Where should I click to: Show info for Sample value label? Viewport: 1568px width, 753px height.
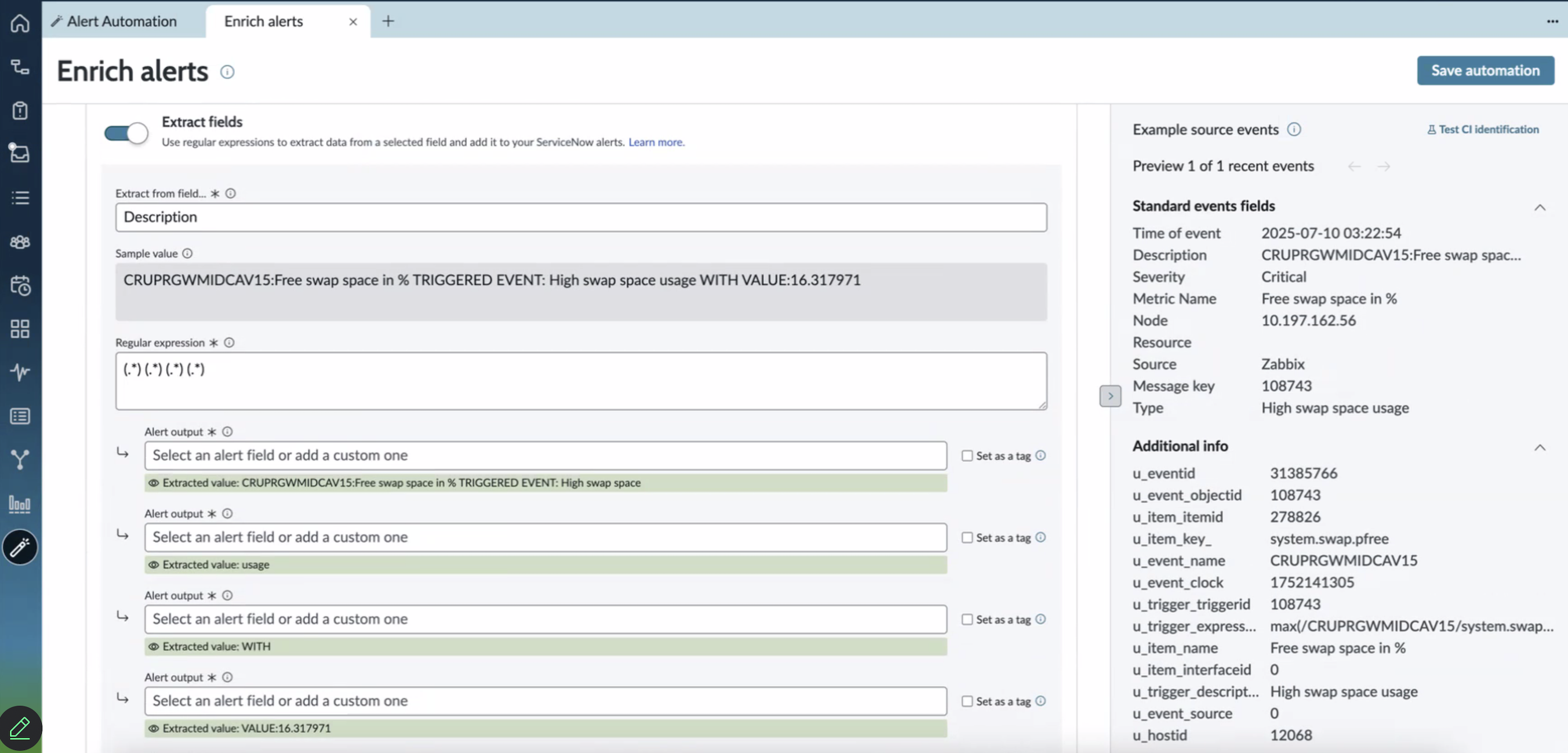pos(187,254)
